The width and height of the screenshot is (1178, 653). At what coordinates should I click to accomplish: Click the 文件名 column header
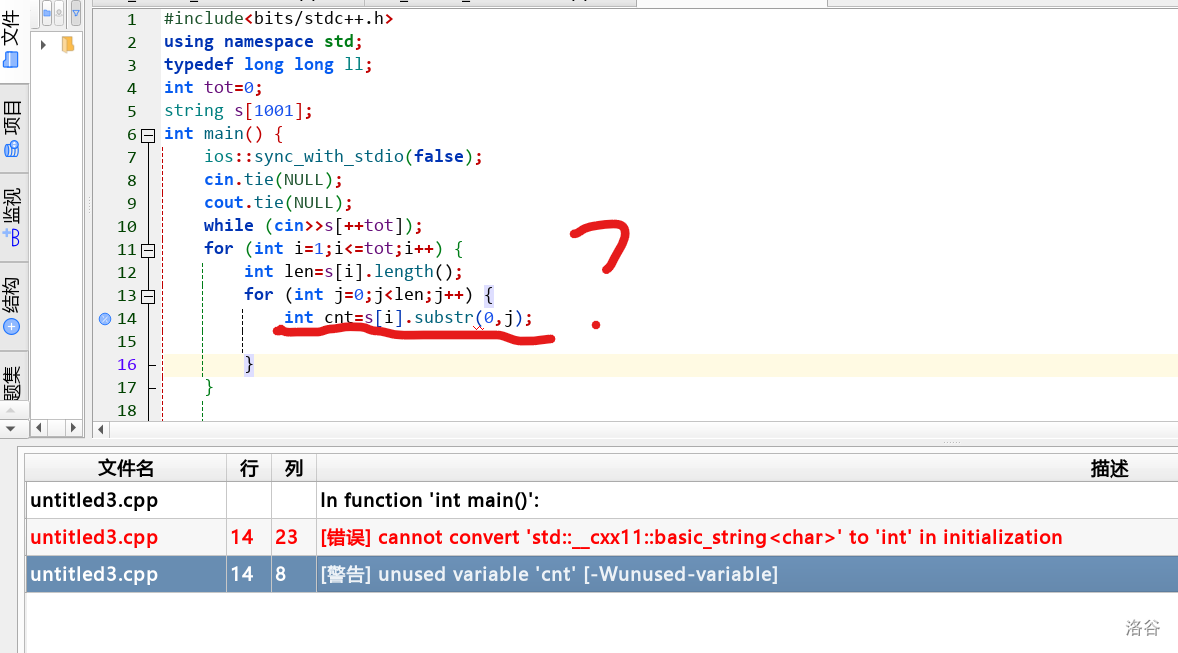(x=126, y=469)
